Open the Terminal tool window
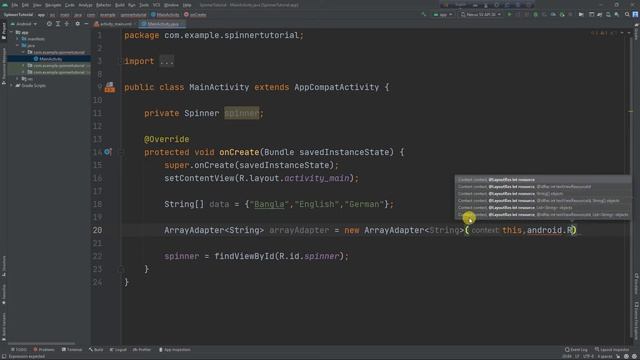 72,350
